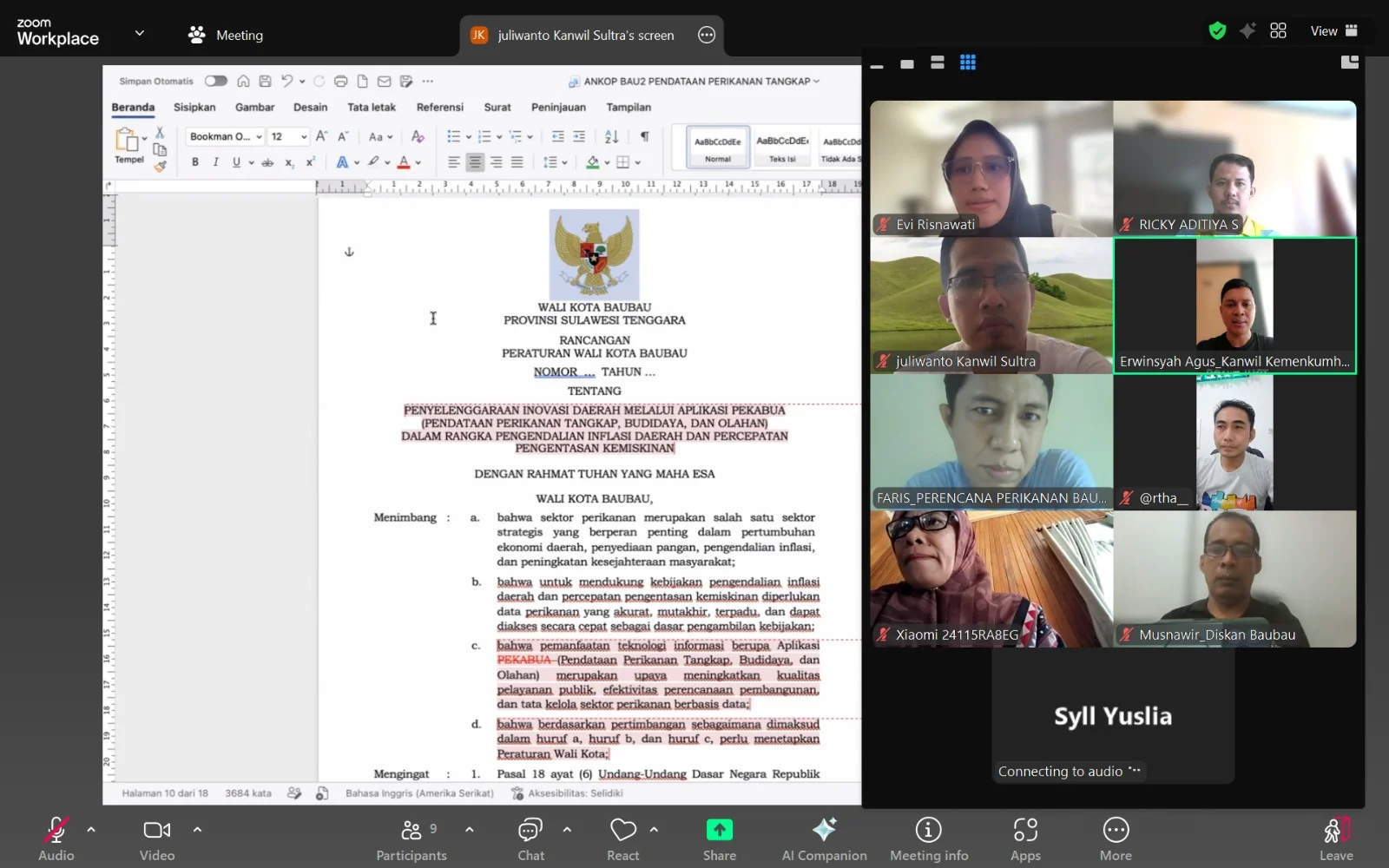Click the green Share screen button
The image size is (1389, 868).
pyautogui.click(x=719, y=830)
